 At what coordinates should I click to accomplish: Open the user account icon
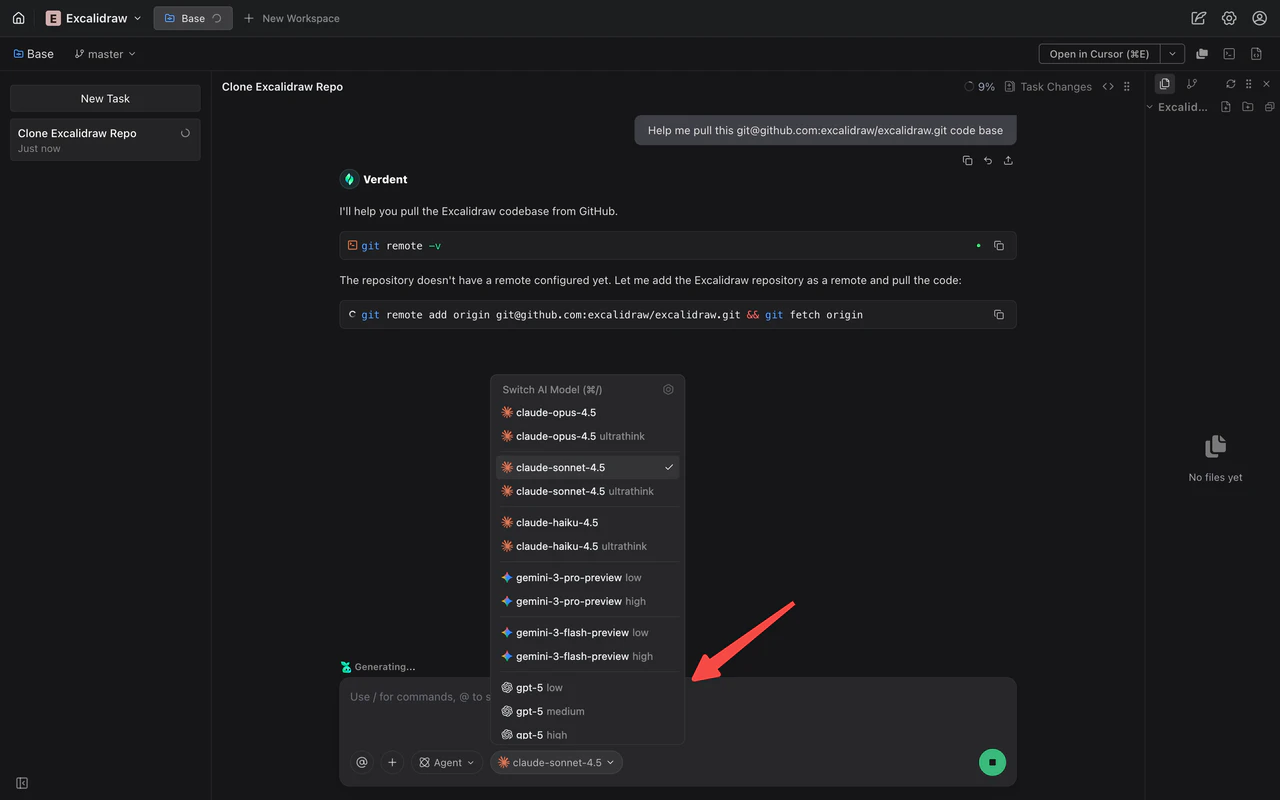[1259, 18]
